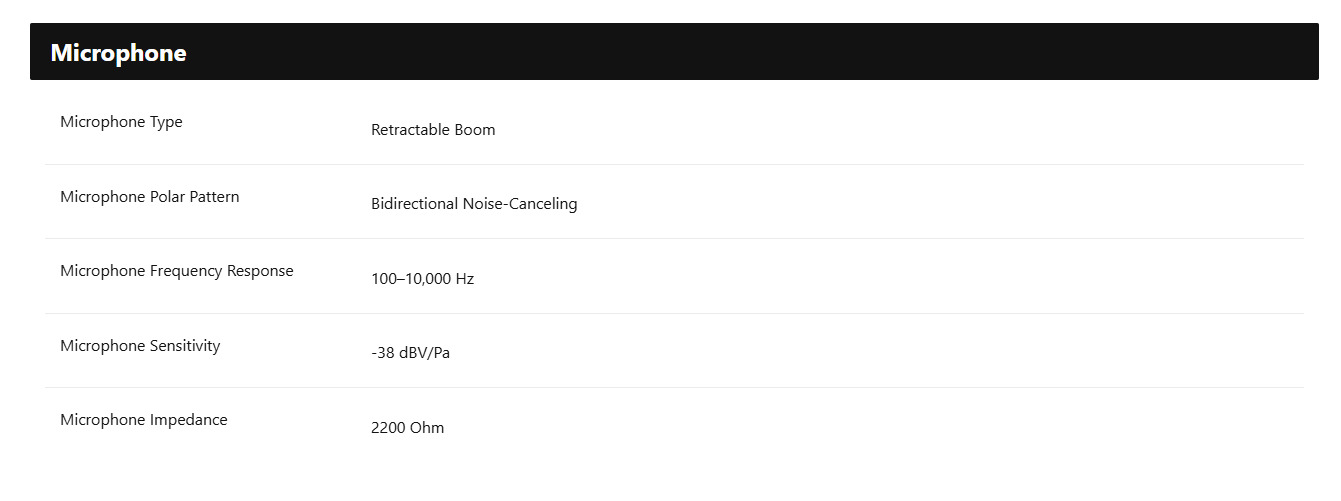The width and height of the screenshot is (1341, 501).
Task: Select the Microphone Sensitivity label
Action: [140, 346]
